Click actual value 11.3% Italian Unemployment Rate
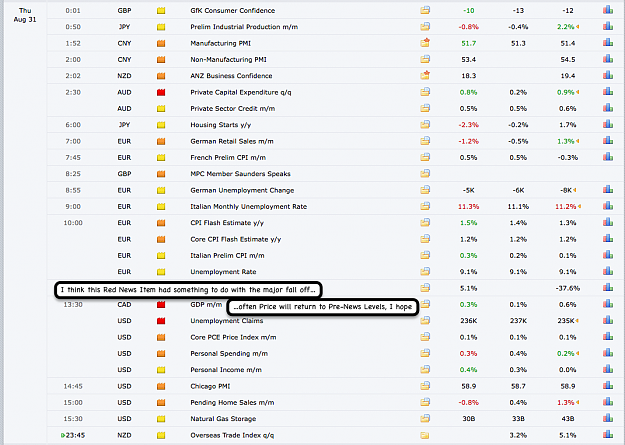 coord(469,207)
